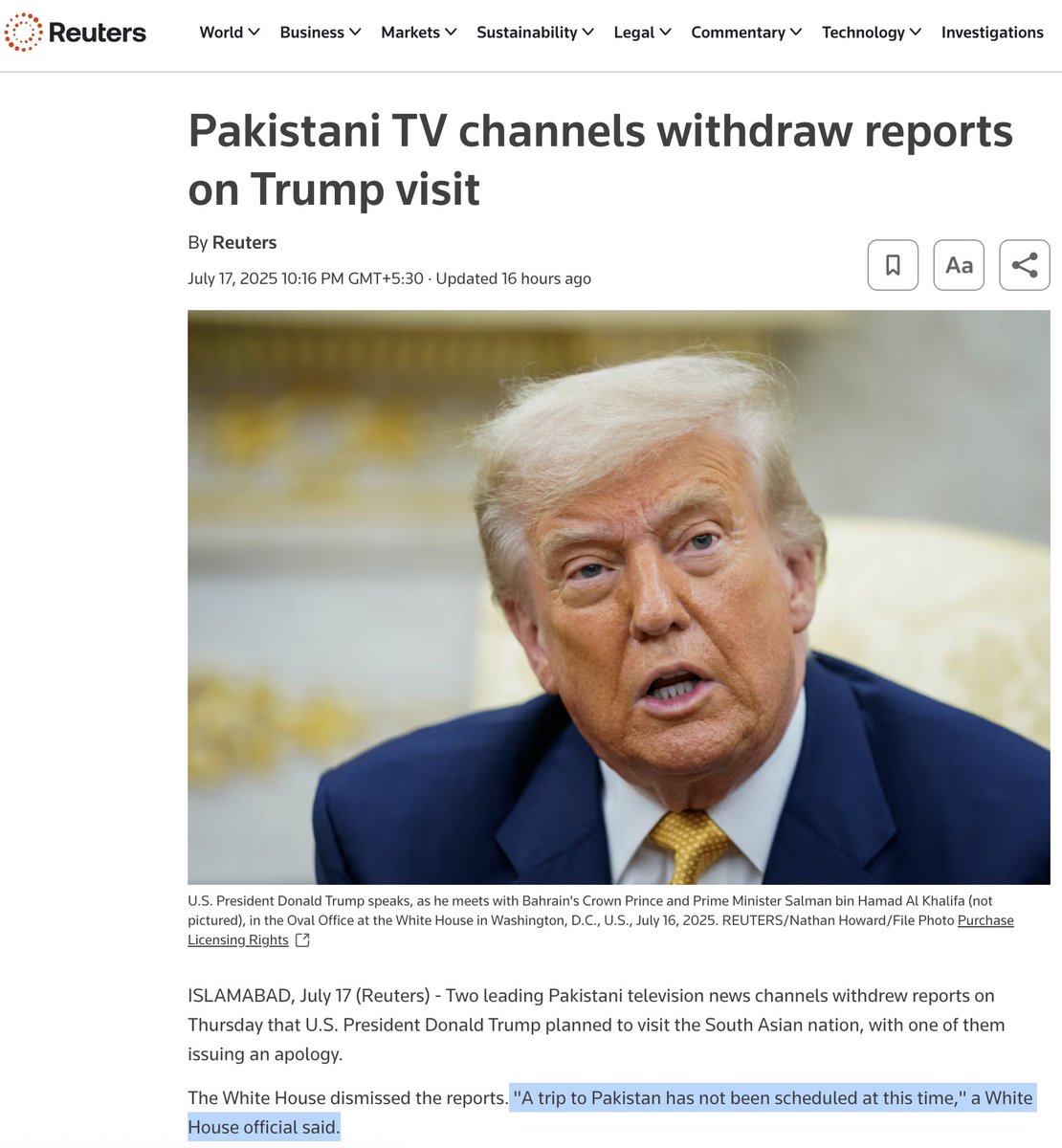Click the Reuters author byline link
Screen dimensions: 1062x1148
coord(244,242)
